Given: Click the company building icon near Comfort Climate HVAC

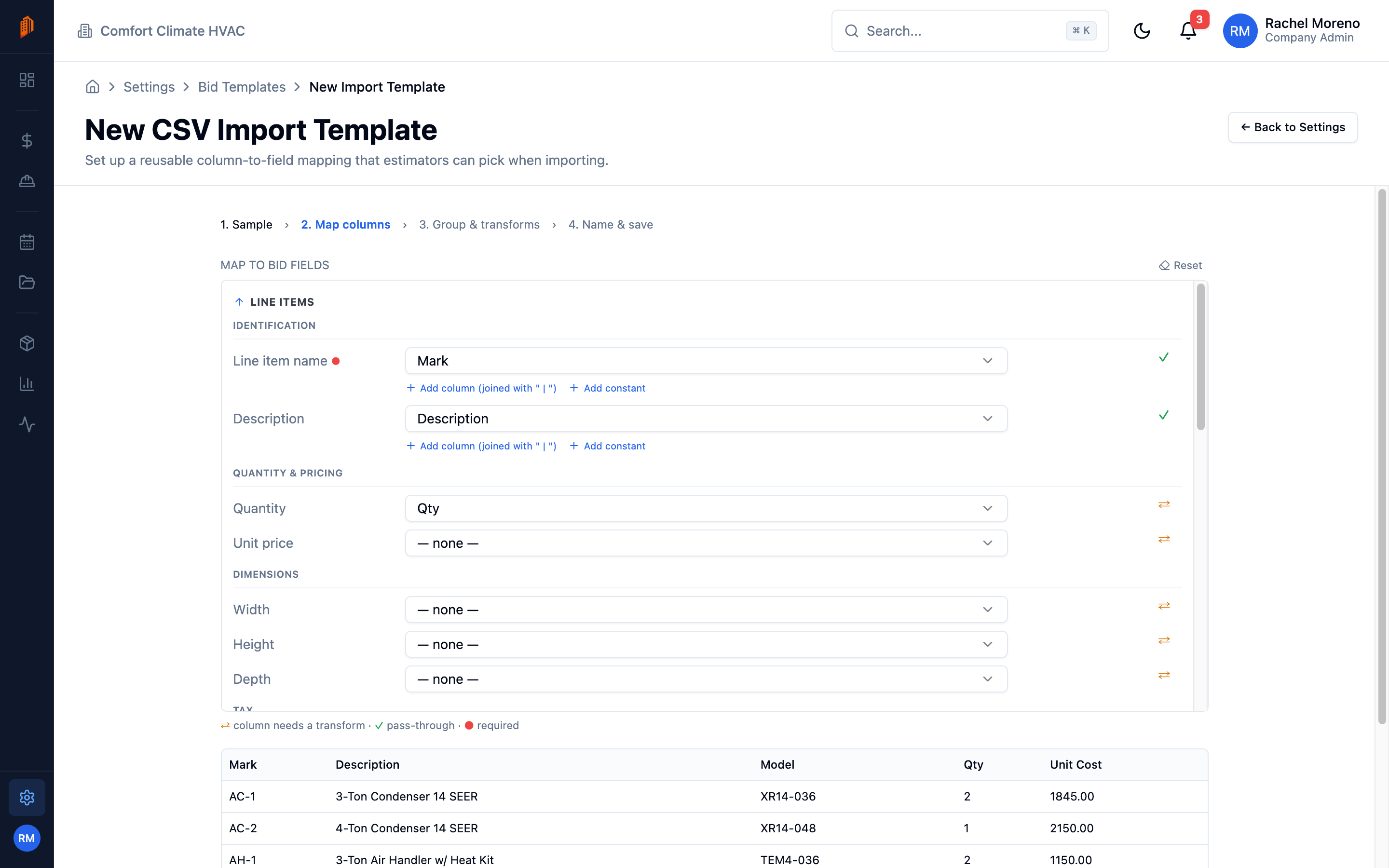Looking at the screenshot, I should [x=85, y=31].
